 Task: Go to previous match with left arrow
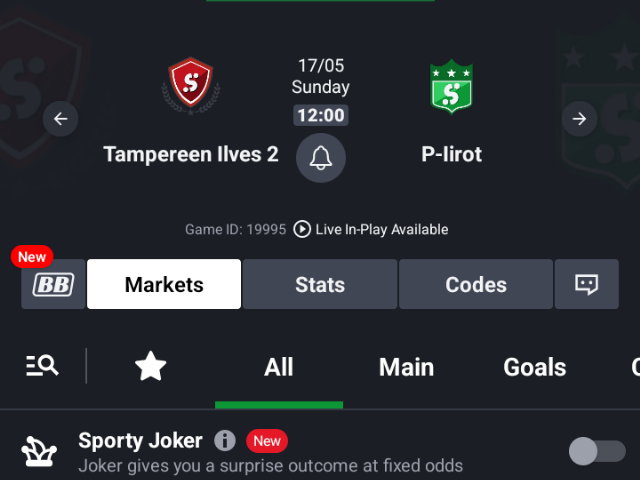pos(60,119)
